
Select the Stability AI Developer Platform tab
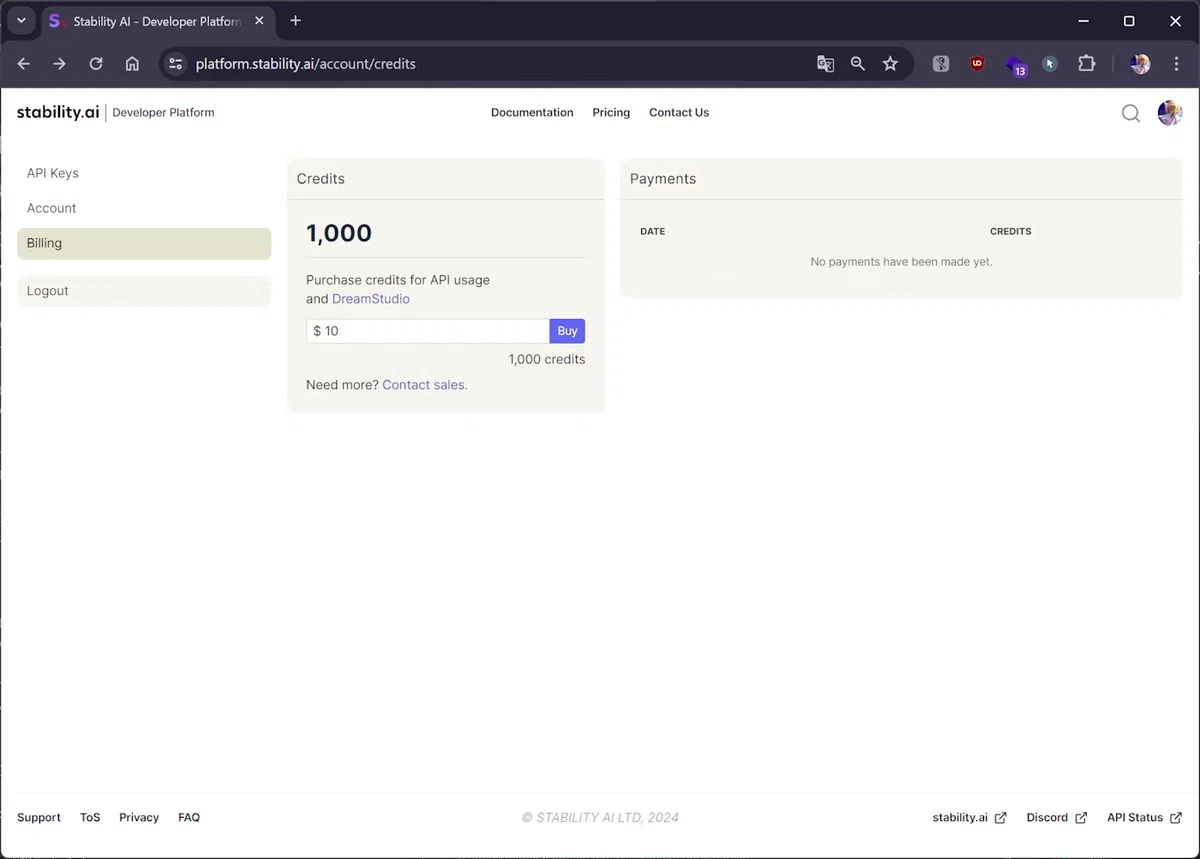click(x=155, y=21)
